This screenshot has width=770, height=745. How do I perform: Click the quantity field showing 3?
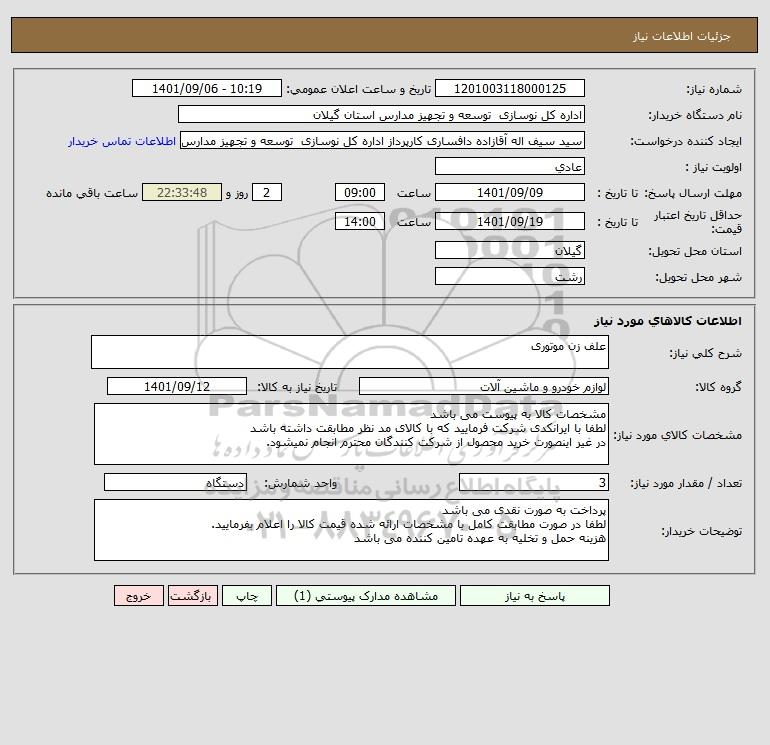coord(534,483)
